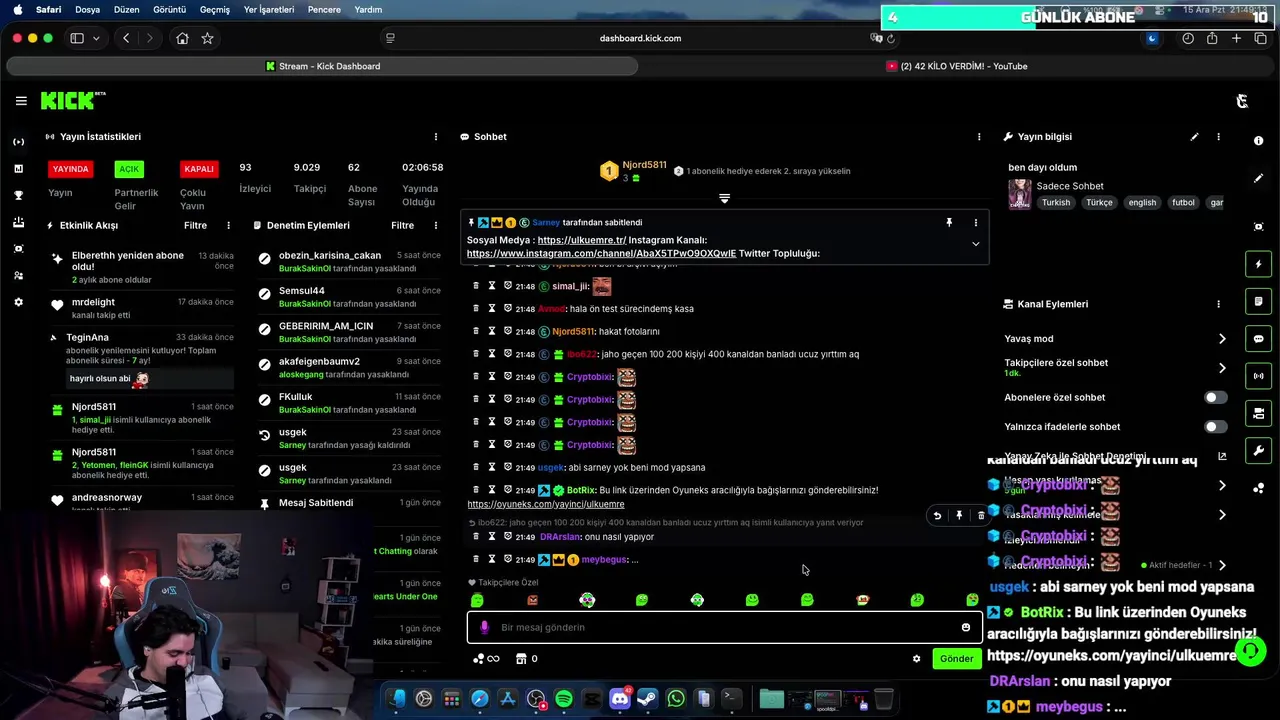The height and width of the screenshot is (720, 1280).
Task: Click the wrench widget icon in right rail
Action: (1258, 451)
